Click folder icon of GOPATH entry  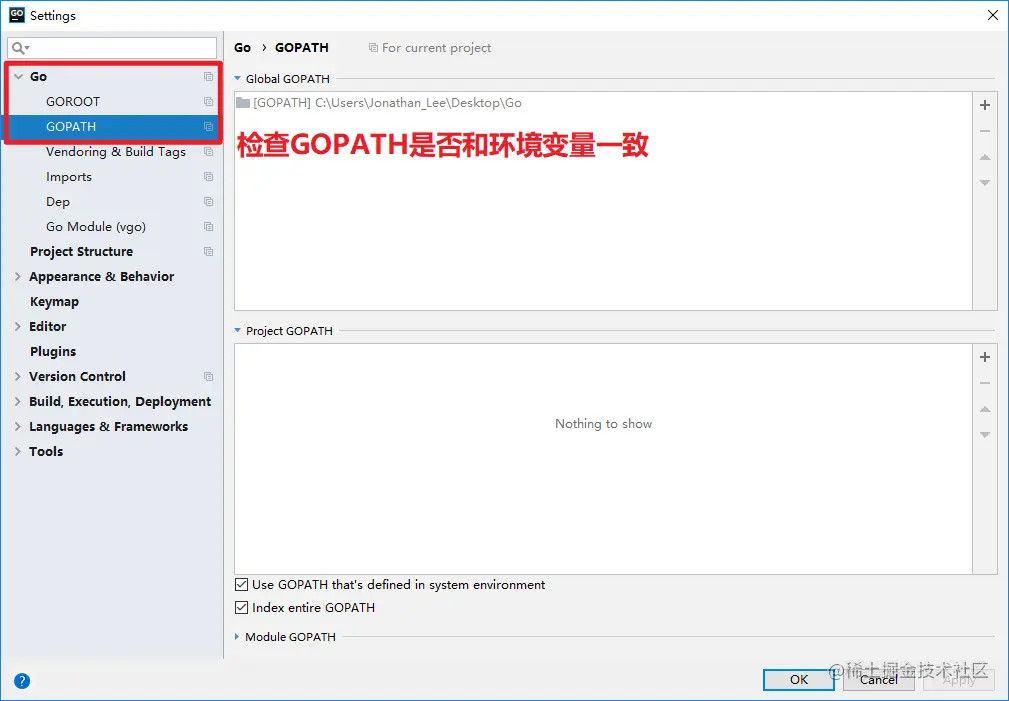tap(243, 103)
